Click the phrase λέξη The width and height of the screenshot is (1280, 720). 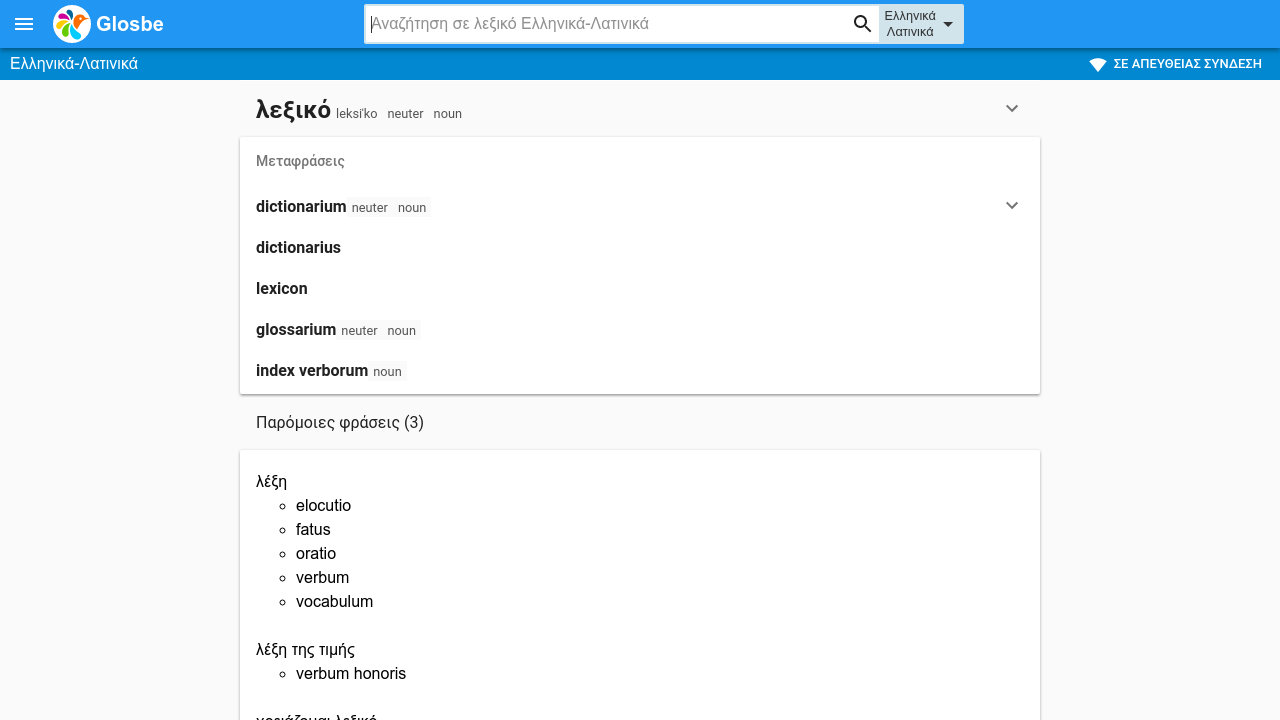point(272,482)
